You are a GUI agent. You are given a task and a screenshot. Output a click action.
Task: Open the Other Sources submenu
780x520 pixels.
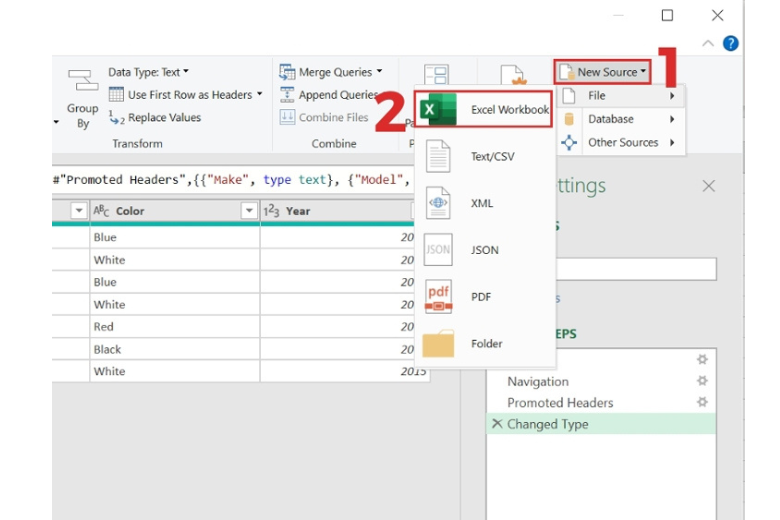click(619, 143)
